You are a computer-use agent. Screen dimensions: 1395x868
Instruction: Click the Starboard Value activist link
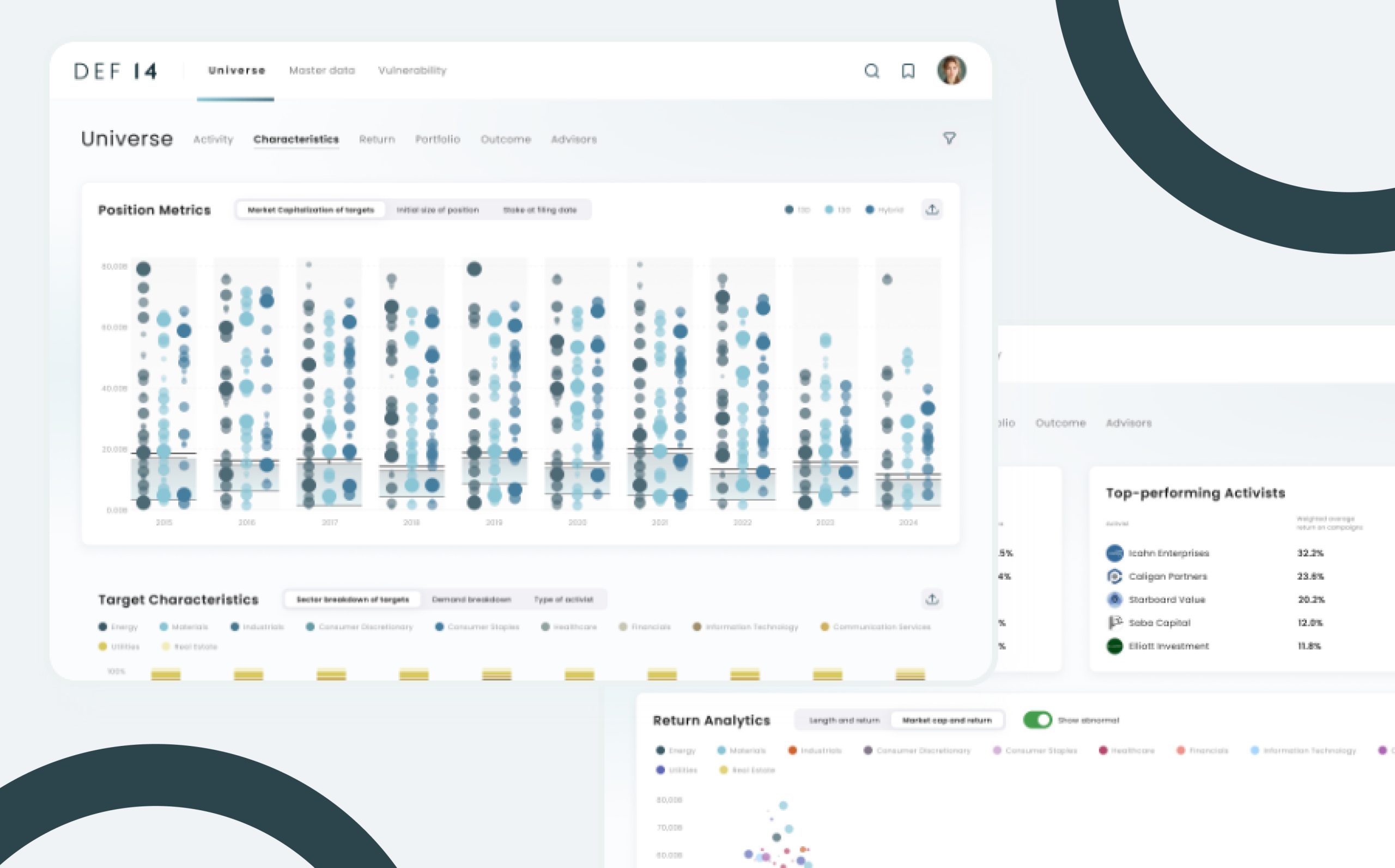tap(1167, 599)
